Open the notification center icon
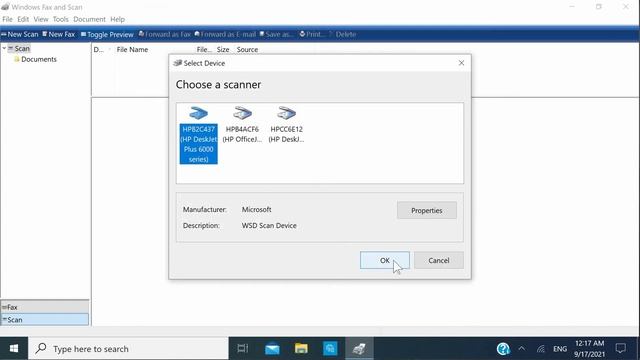This screenshot has width=640, height=360. (621, 349)
